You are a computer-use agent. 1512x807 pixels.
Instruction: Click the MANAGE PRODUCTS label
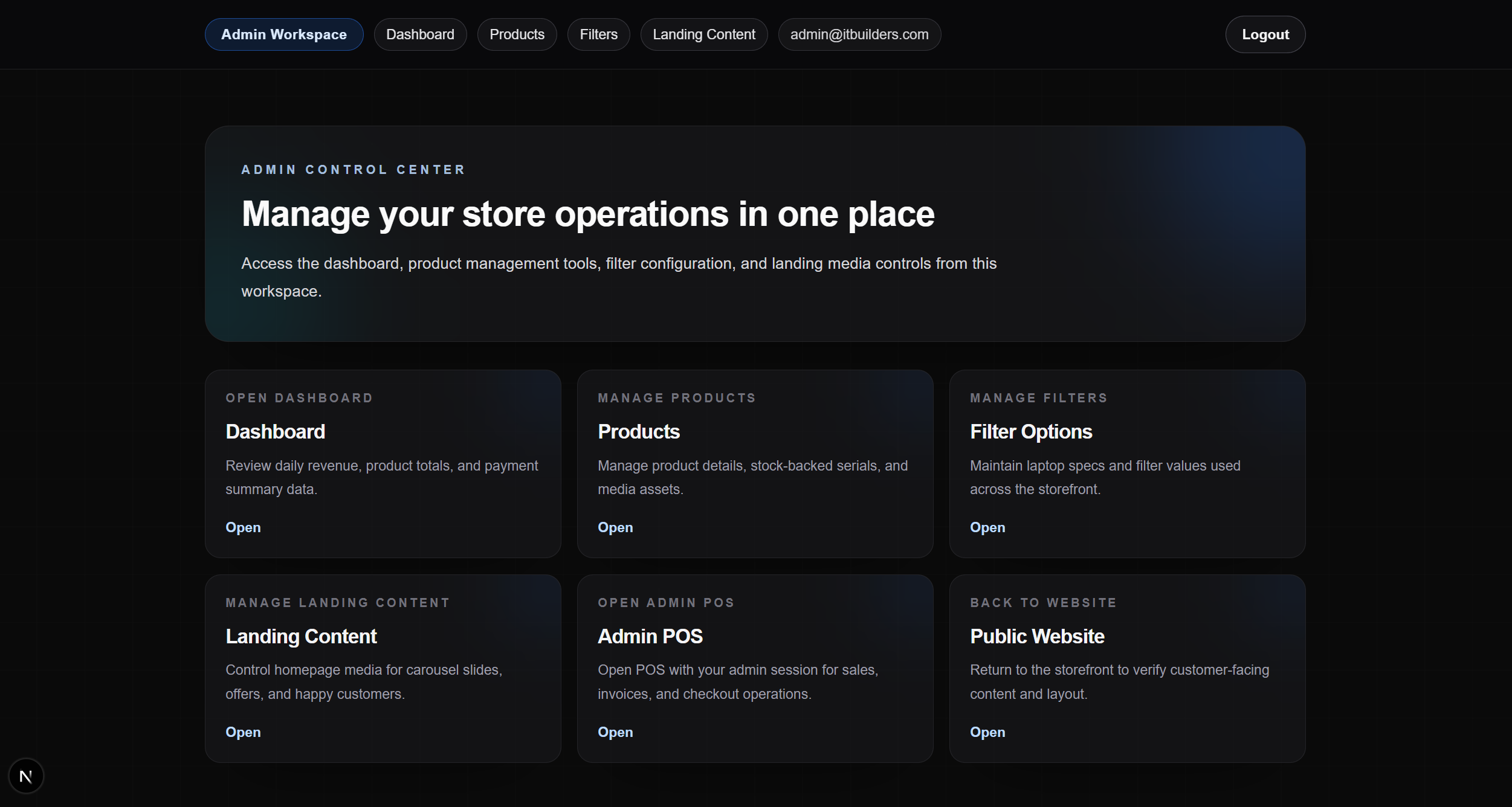[677, 398]
